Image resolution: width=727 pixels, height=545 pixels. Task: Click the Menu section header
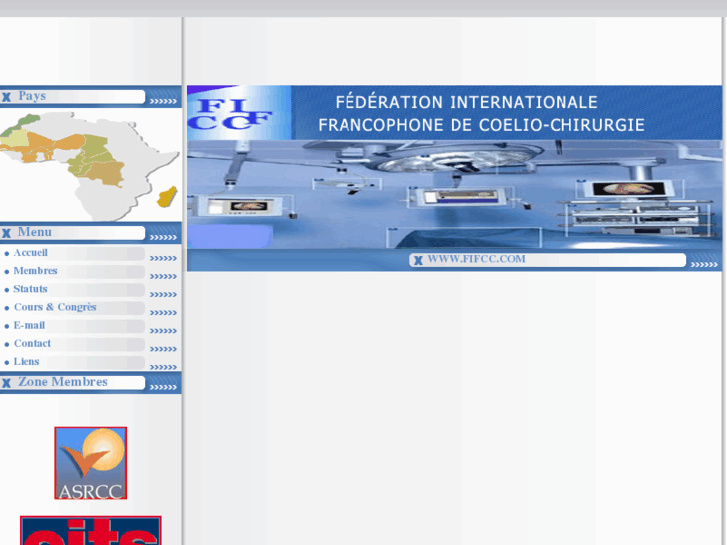click(x=90, y=233)
